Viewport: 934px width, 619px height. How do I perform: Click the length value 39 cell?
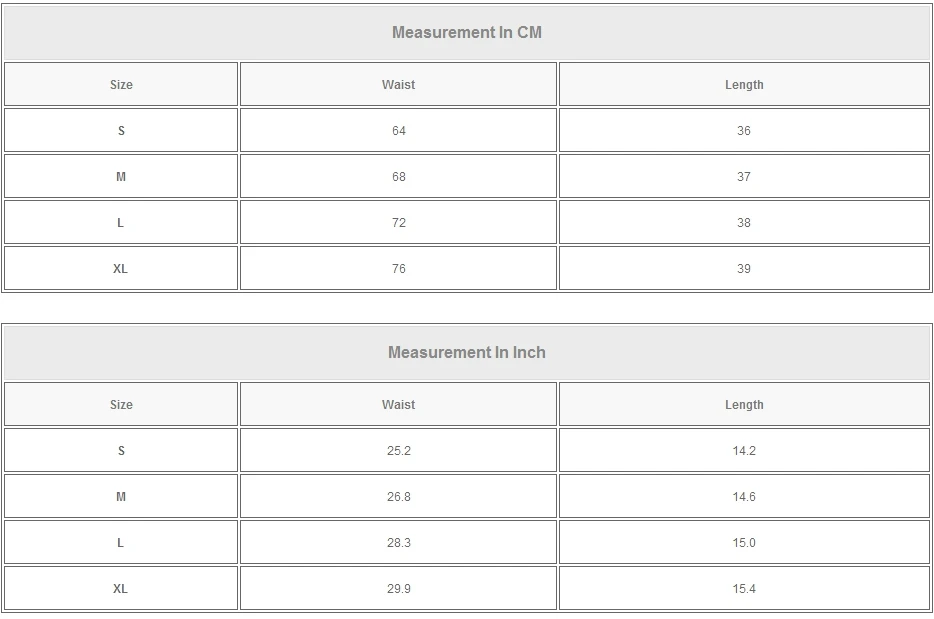coord(743,269)
